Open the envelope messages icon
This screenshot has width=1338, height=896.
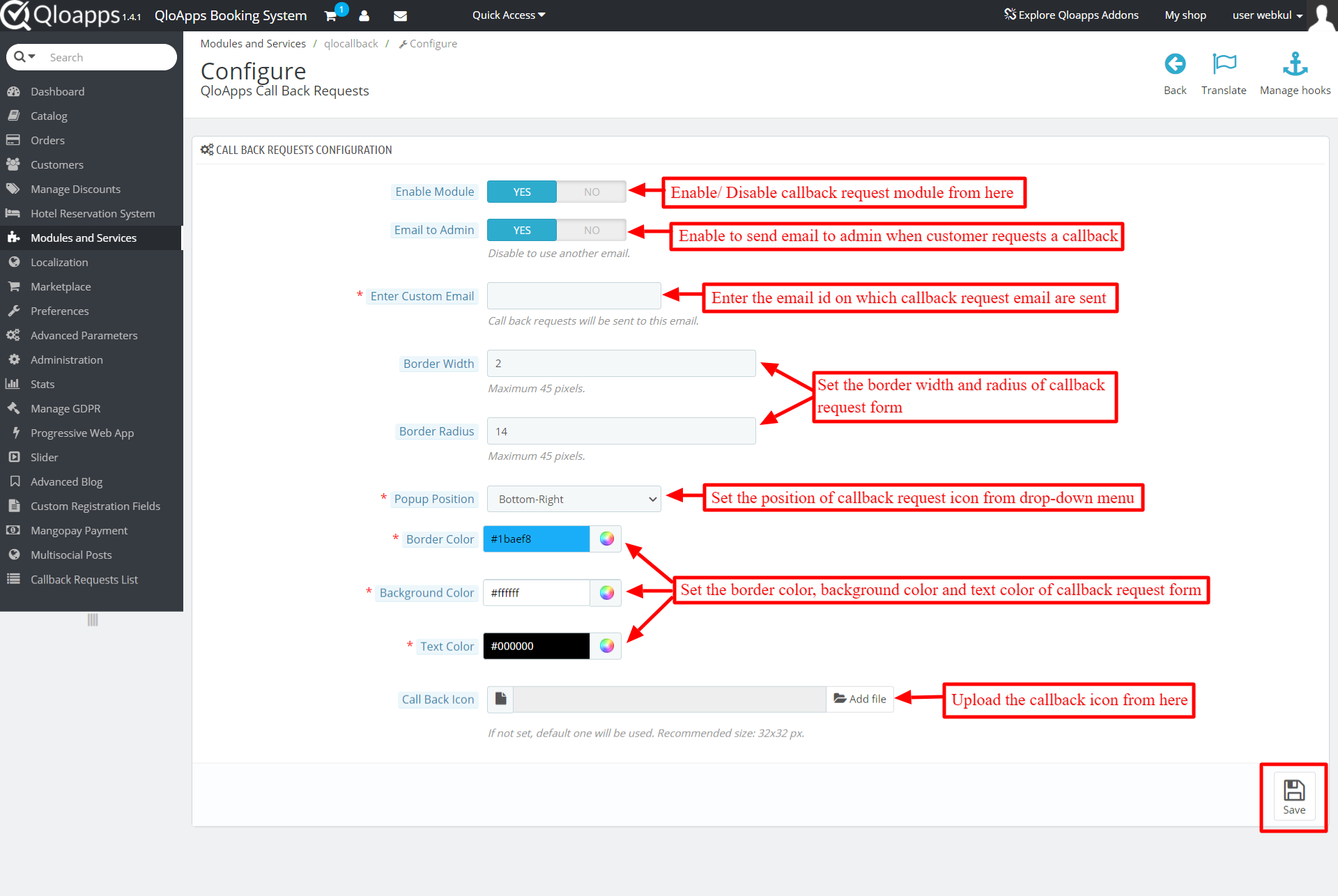400,15
